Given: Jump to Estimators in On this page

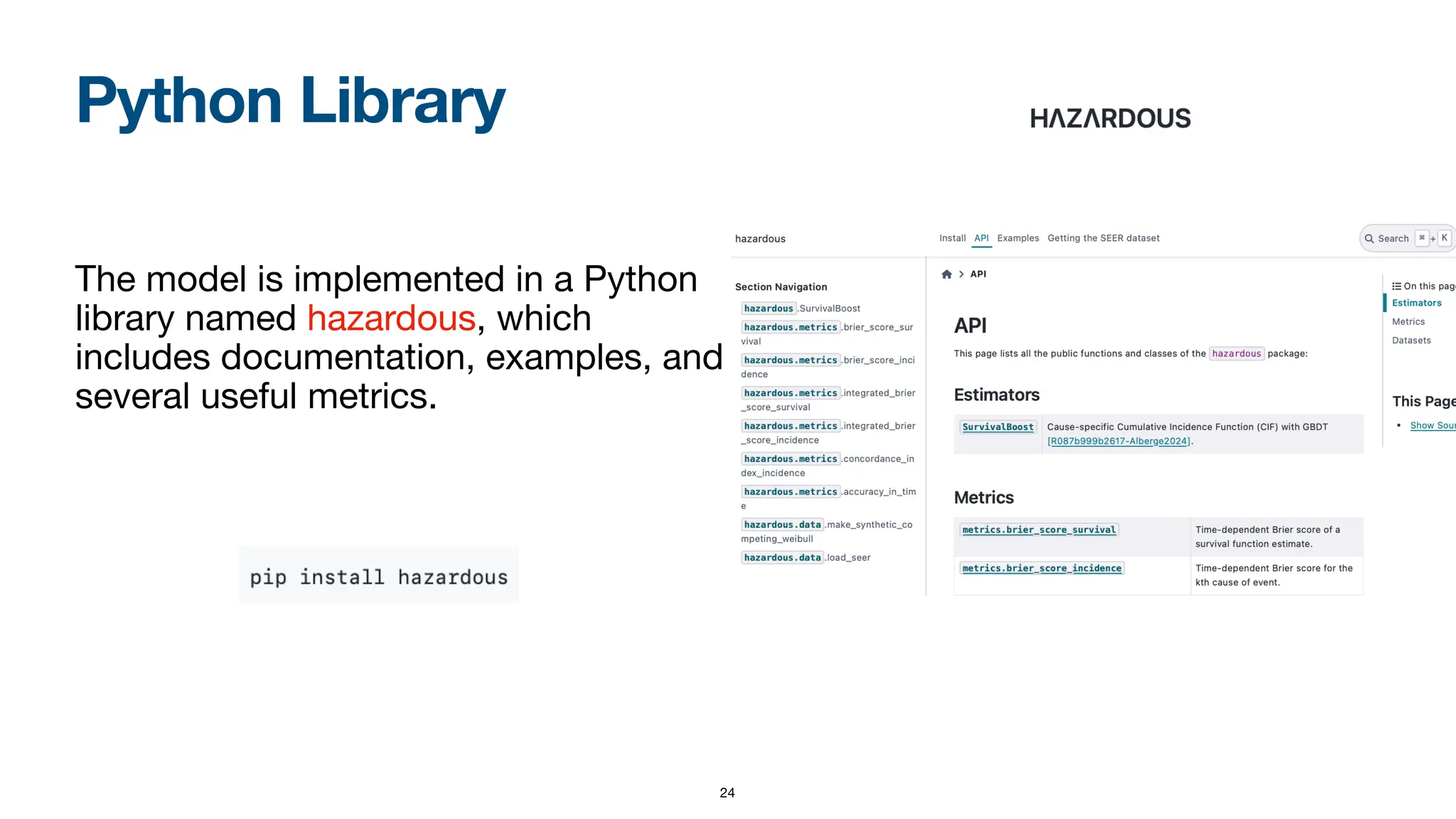Looking at the screenshot, I should 1416,303.
